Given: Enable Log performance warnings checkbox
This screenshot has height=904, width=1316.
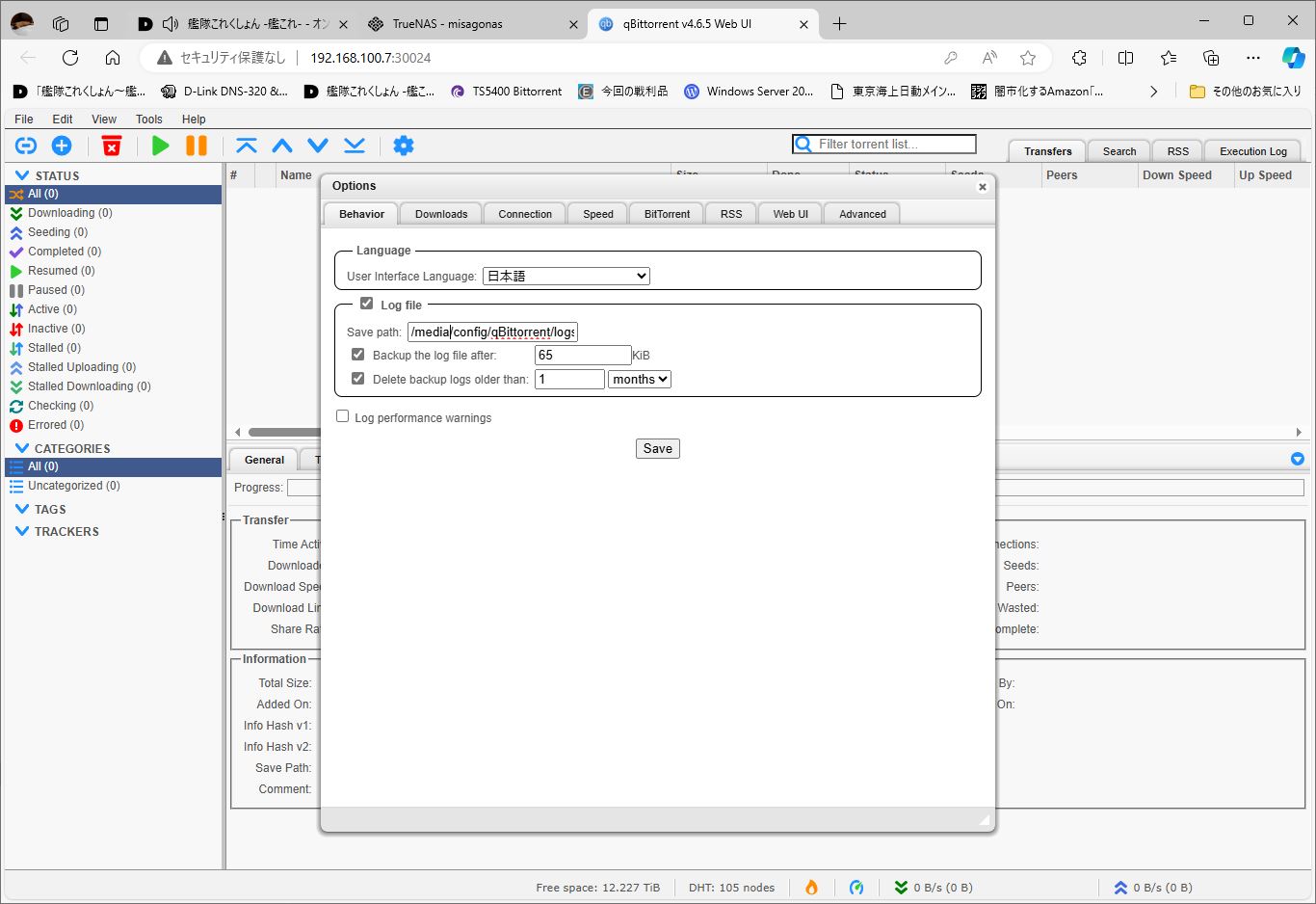Looking at the screenshot, I should coord(342,416).
